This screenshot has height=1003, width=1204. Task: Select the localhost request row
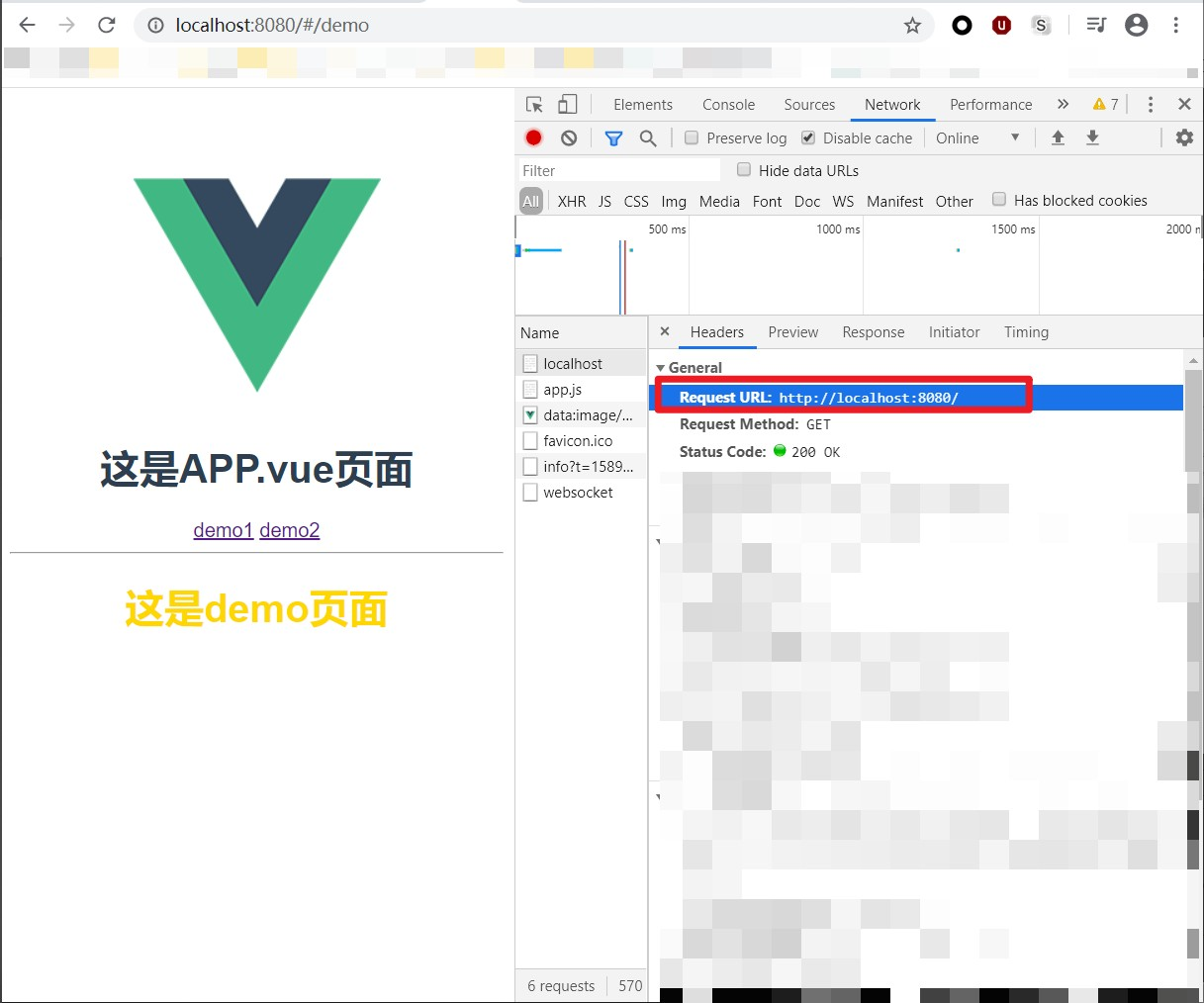click(x=582, y=364)
